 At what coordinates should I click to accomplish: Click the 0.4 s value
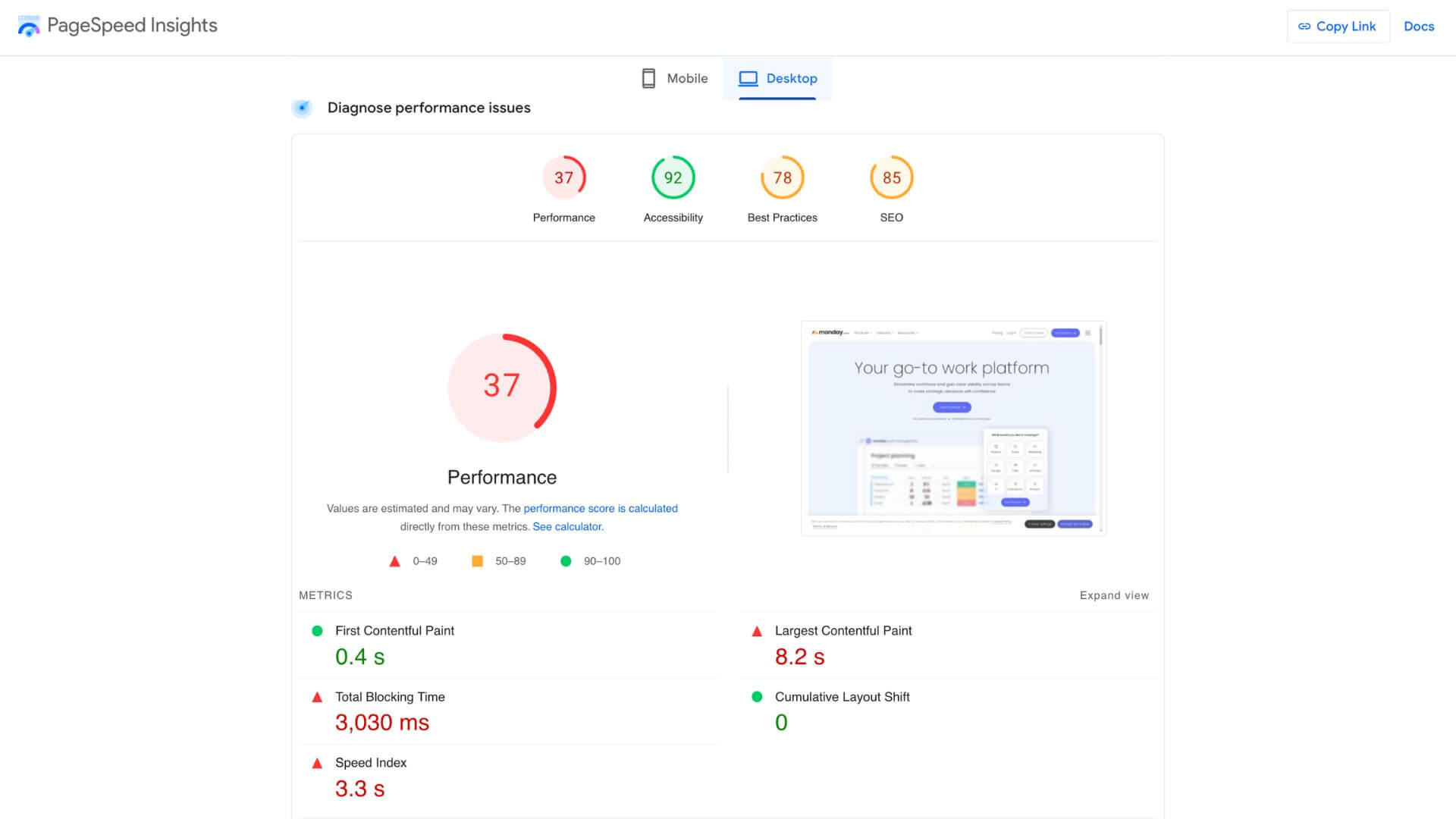tap(359, 657)
